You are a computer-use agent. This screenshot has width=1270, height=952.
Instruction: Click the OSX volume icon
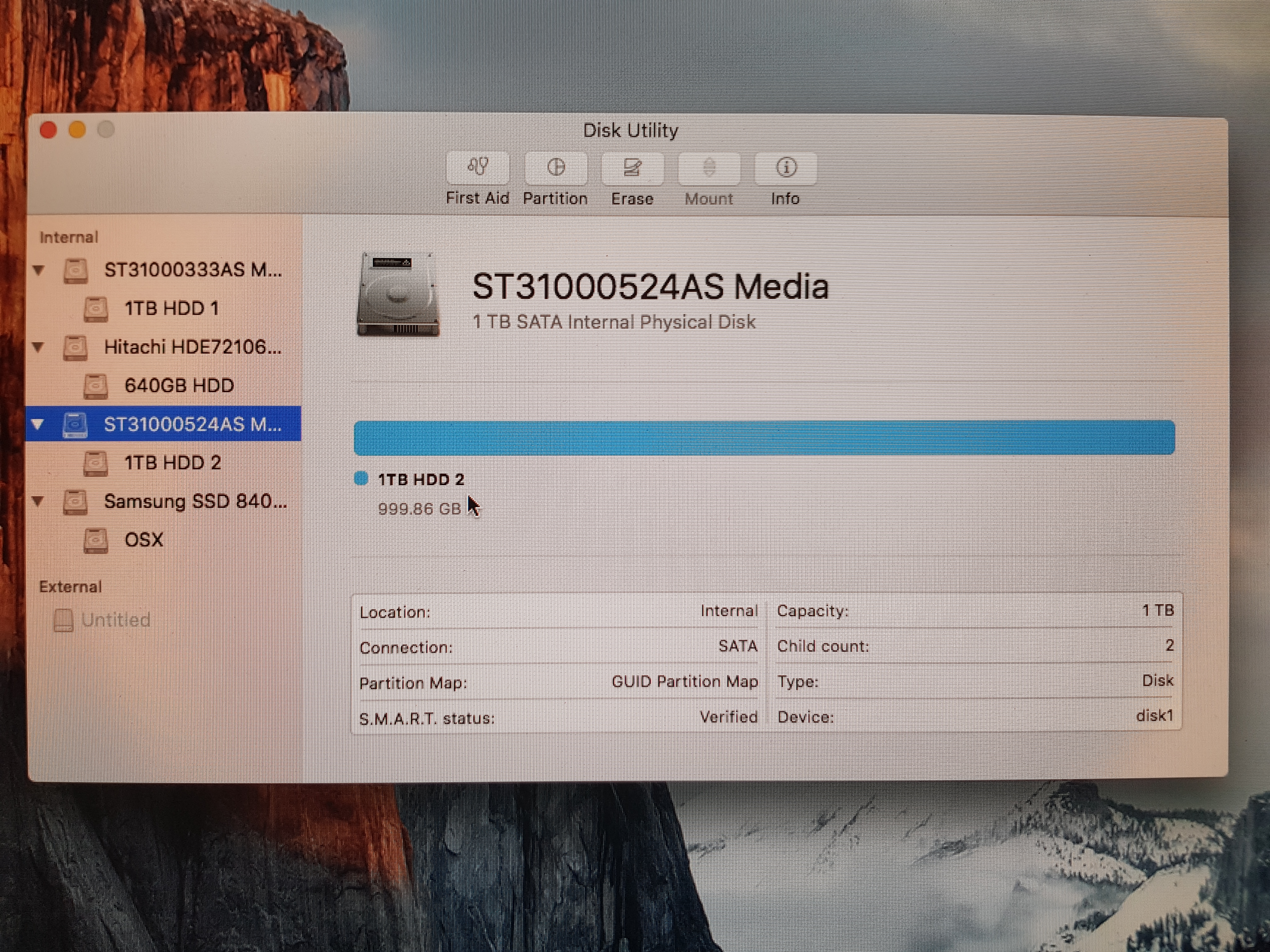coord(96,541)
